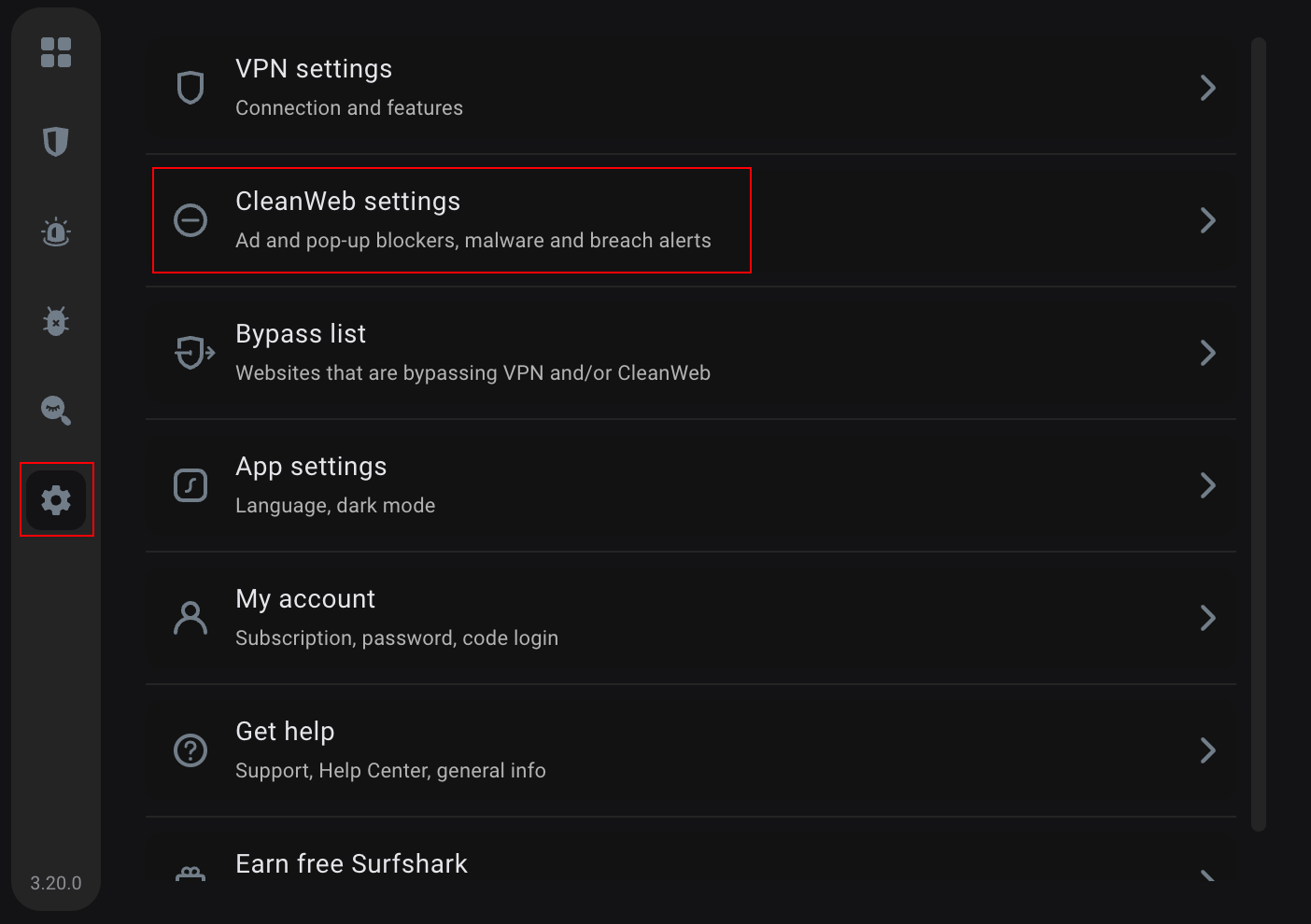The image size is (1311, 924).
Task: Click the settings list vertical scrollbar
Action: pos(1259,434)
